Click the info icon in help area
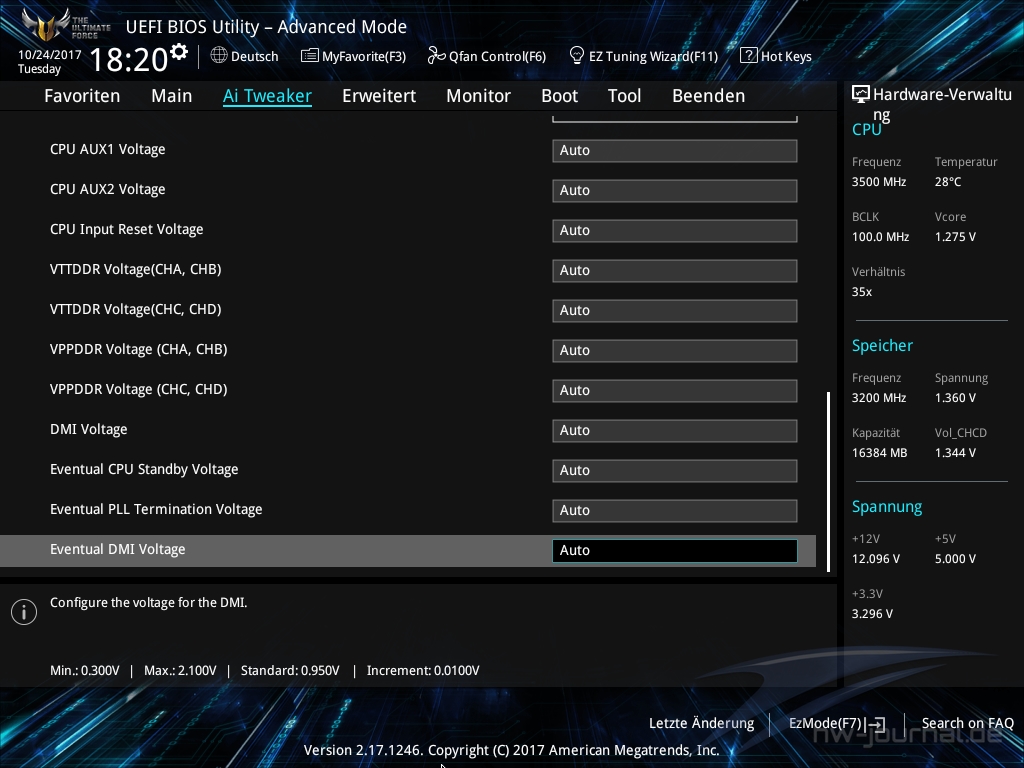This screenshot has height=768, width=1024. (x=24, y=611)
